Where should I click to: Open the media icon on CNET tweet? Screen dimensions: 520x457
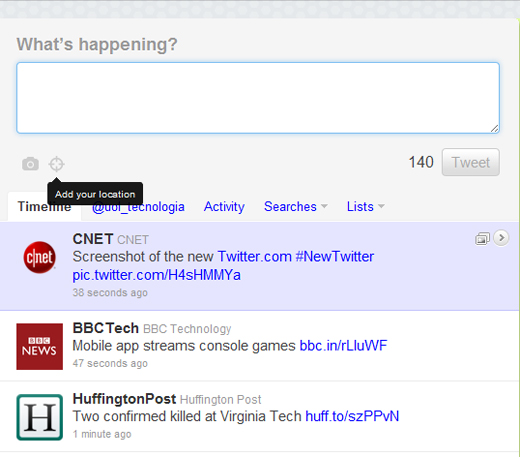tap(482, 239)
